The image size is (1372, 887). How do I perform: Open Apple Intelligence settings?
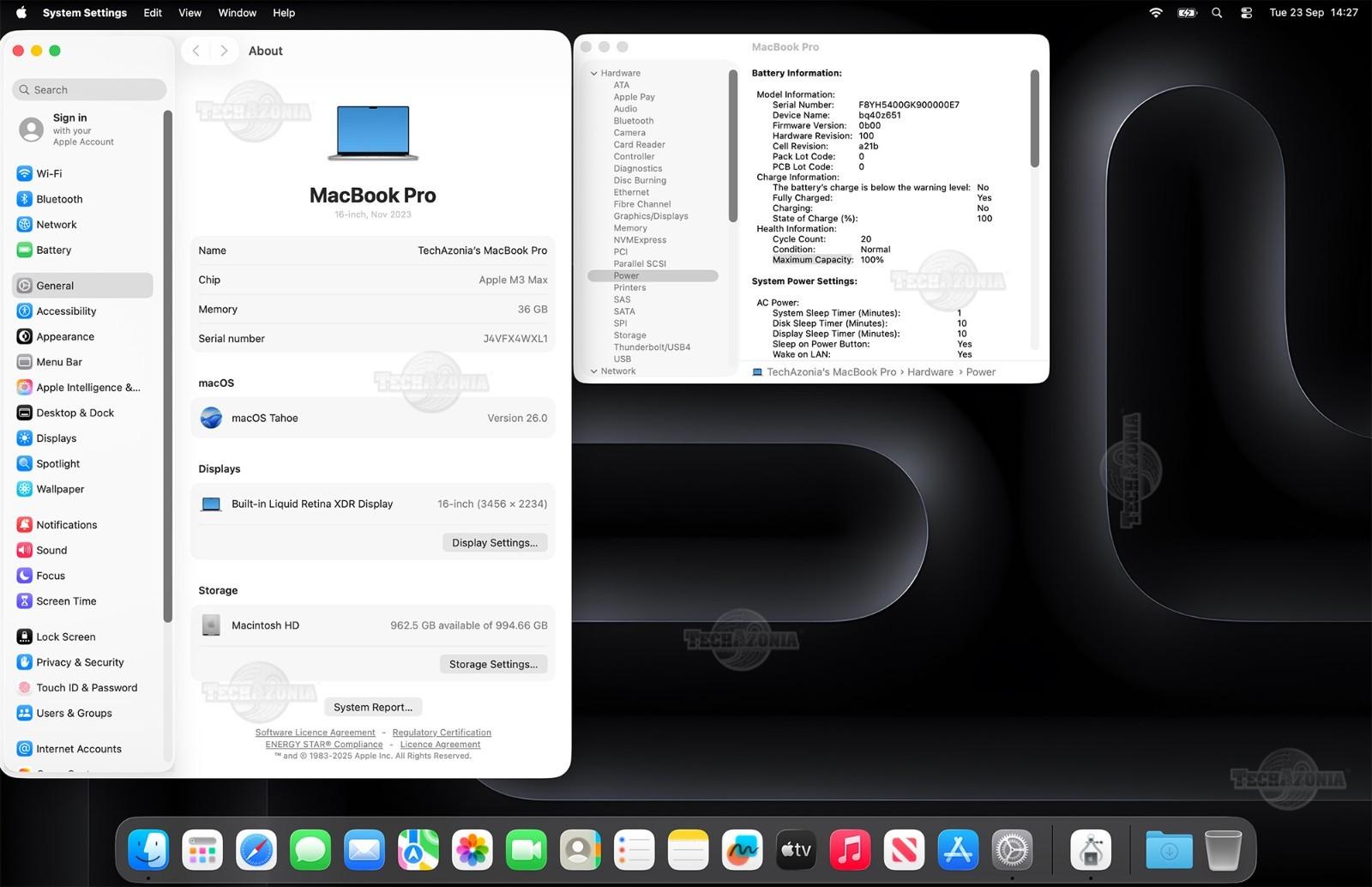point(83,388)
